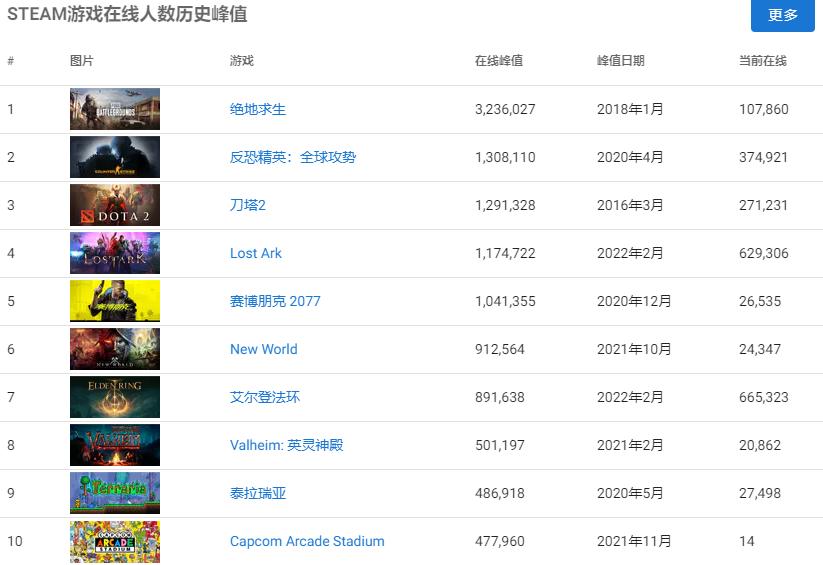Click the current online count 14
Viewport: 823px width, 565px height.
point(747,541)
